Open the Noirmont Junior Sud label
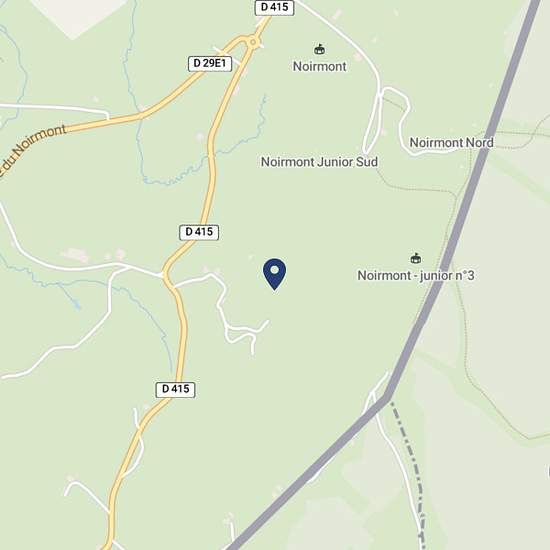 [319, 162]
